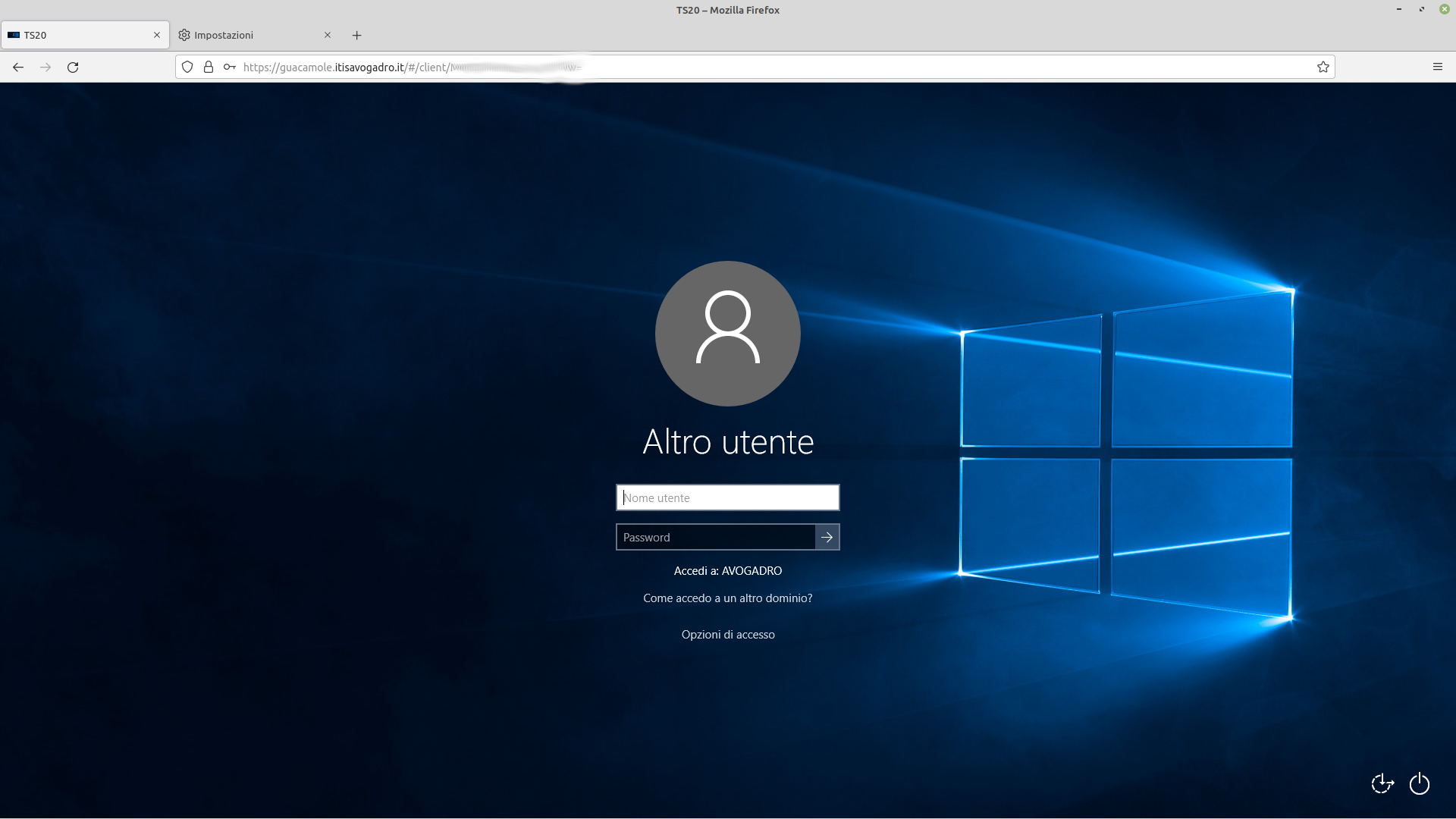Bookmark this page with the star
Image resolution: width=1456 pixels, height=819 pixels.
[x=1323, y=67]
